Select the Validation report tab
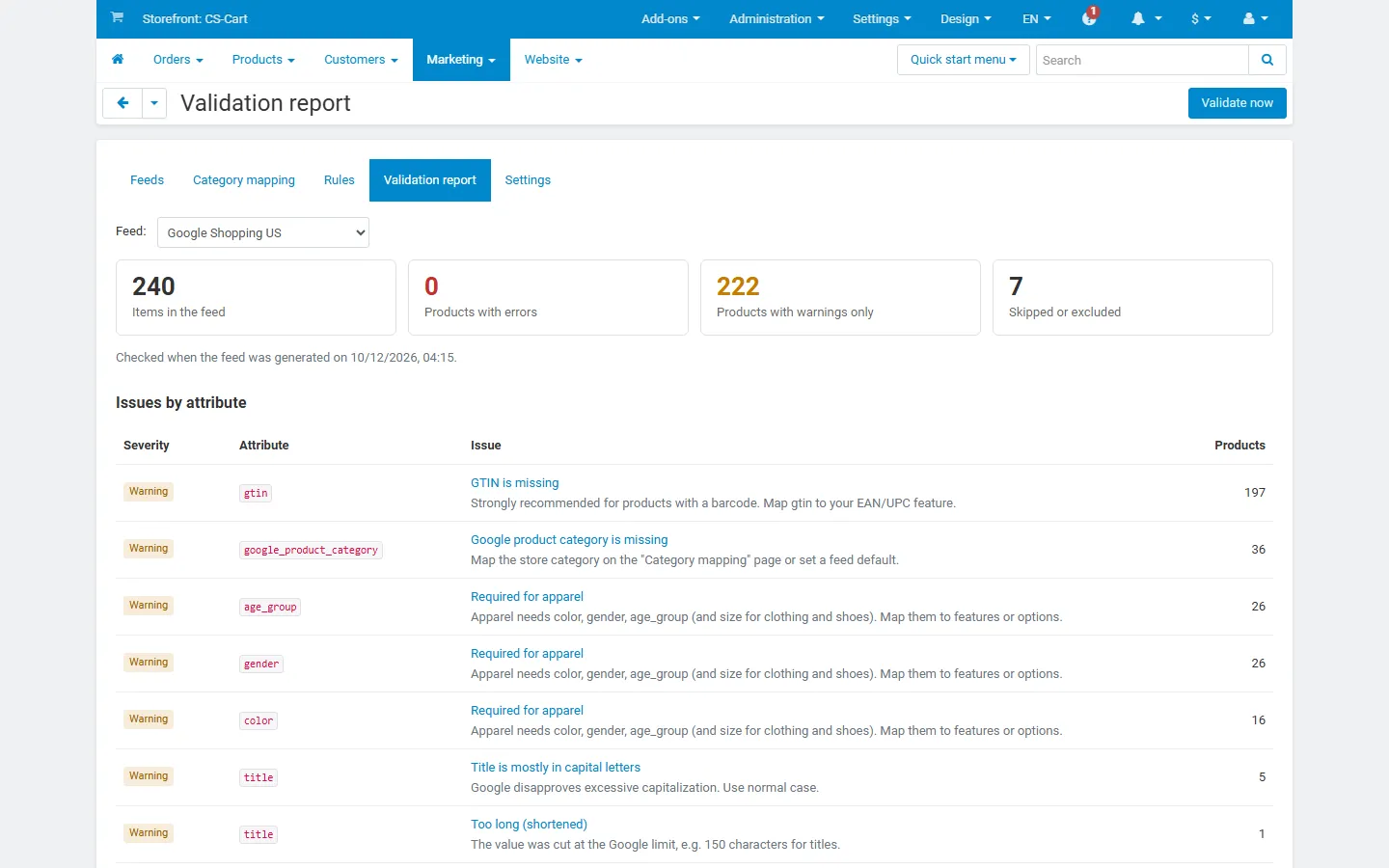Screen dimensions: 1389x868 [x=430, y=180]
